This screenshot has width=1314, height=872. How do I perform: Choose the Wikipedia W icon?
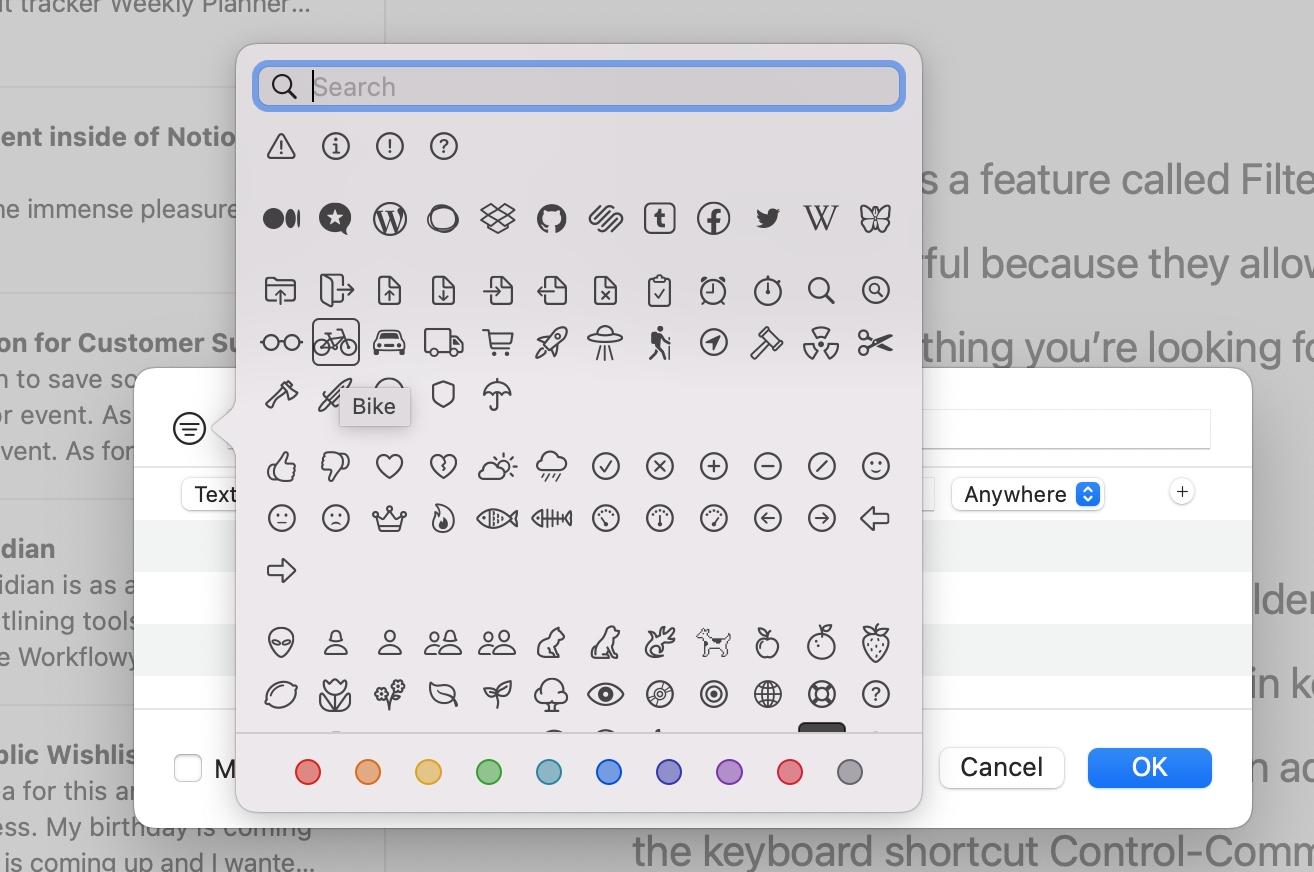click(x=821, y=218)
